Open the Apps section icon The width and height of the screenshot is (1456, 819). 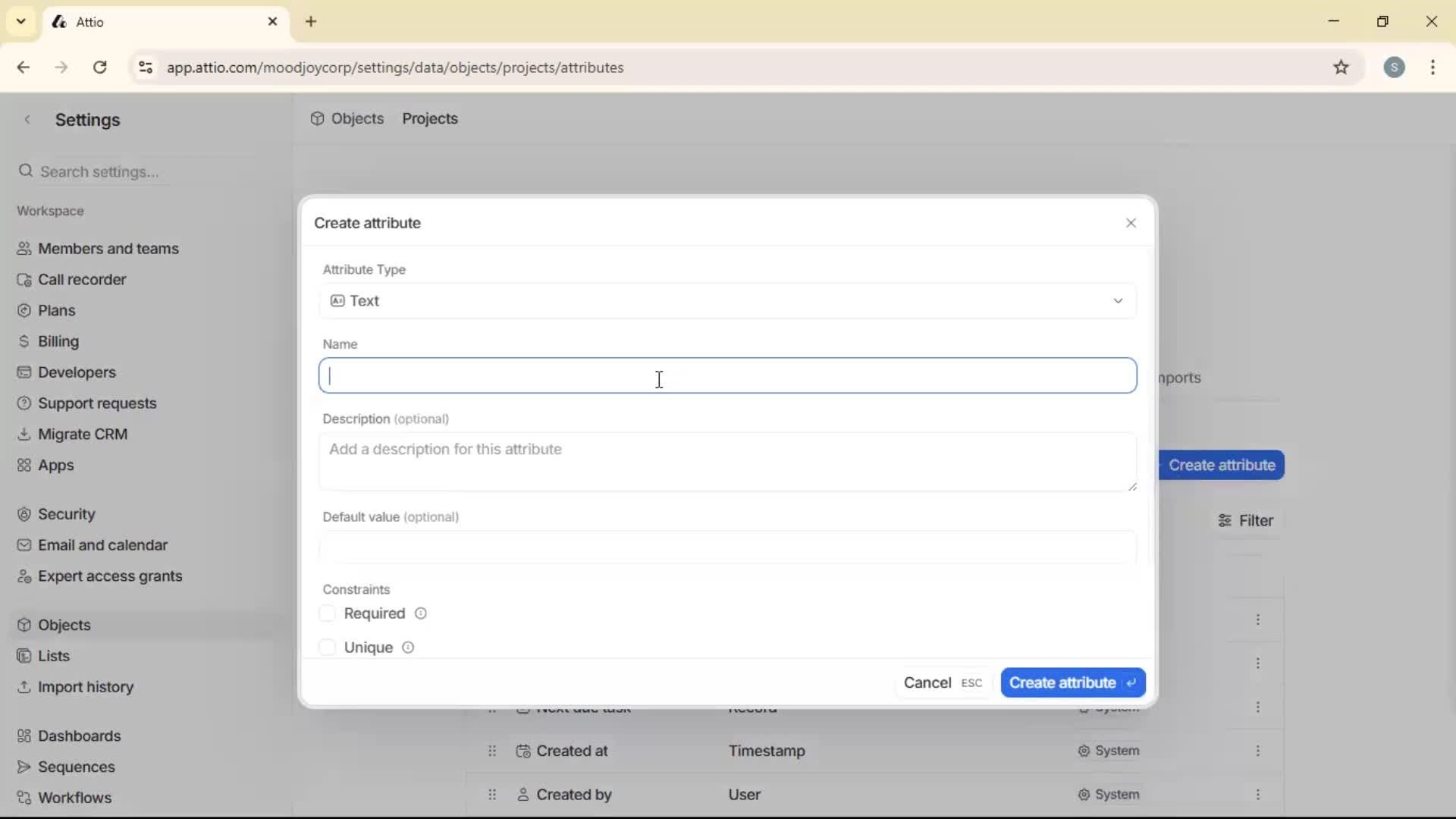pyautogui.click(x=24, y=465)
